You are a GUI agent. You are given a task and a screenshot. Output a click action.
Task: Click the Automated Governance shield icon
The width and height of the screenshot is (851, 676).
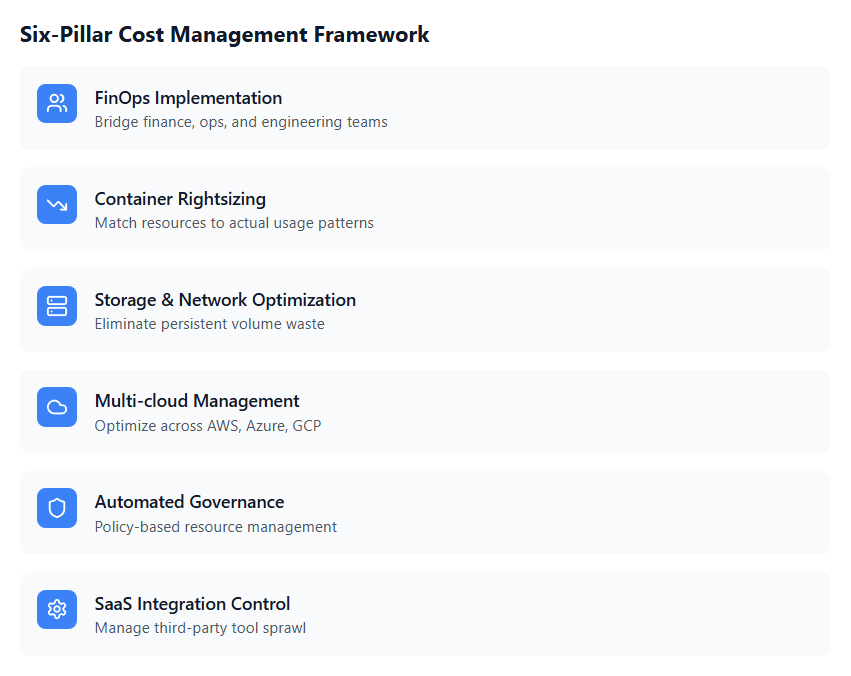click(x=57, y=508)
